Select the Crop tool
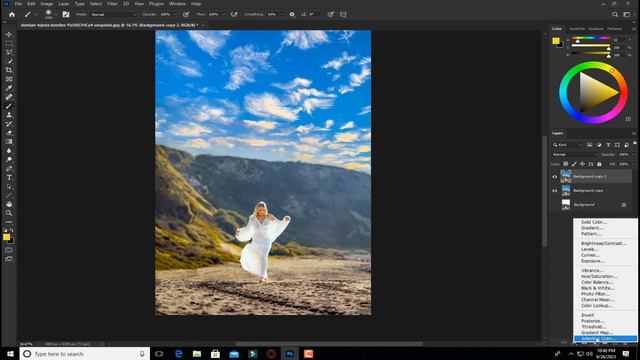The image size is (640, 360). pos(9,70)
